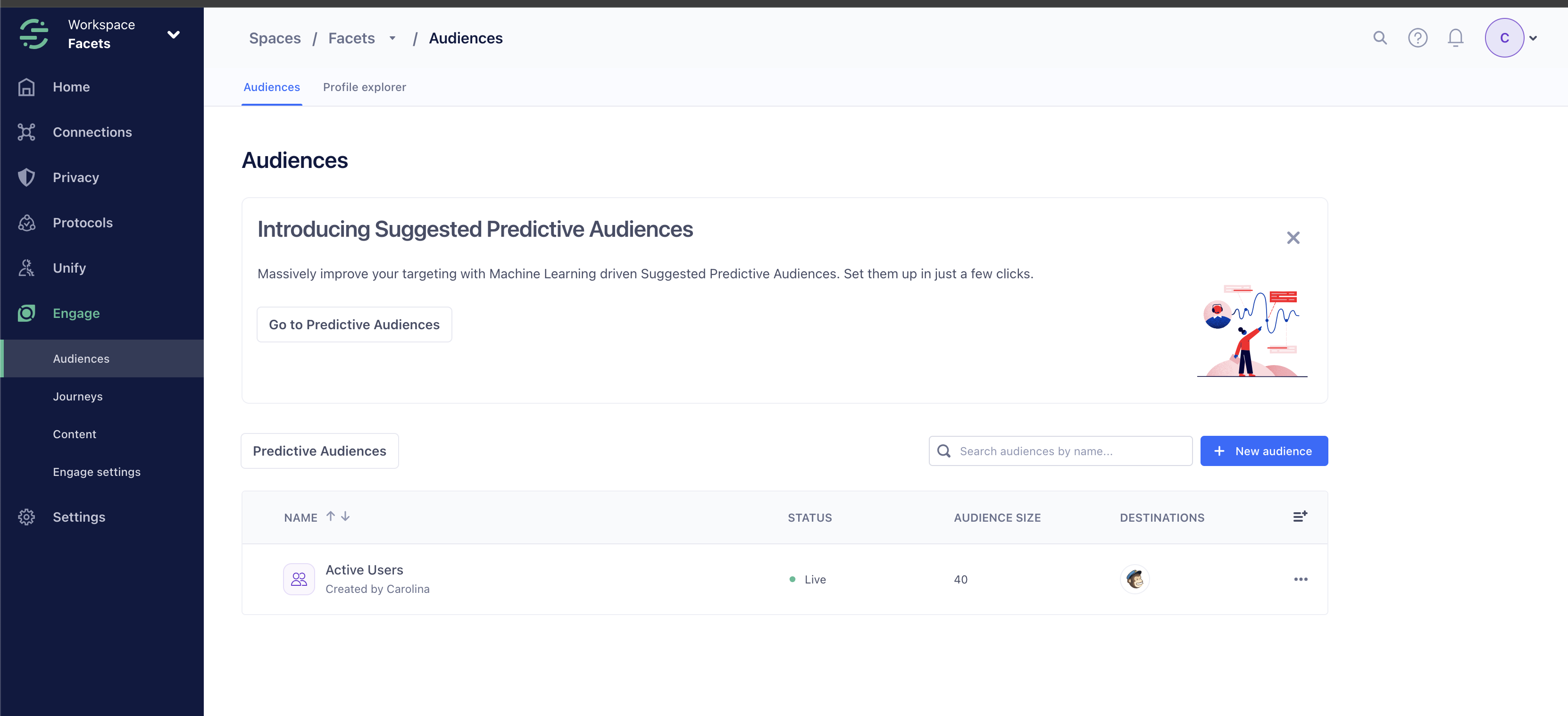Screen dimensions: 1568x716
Task: Select Journeys in the Engage submenu
Action: coord(77,396)
